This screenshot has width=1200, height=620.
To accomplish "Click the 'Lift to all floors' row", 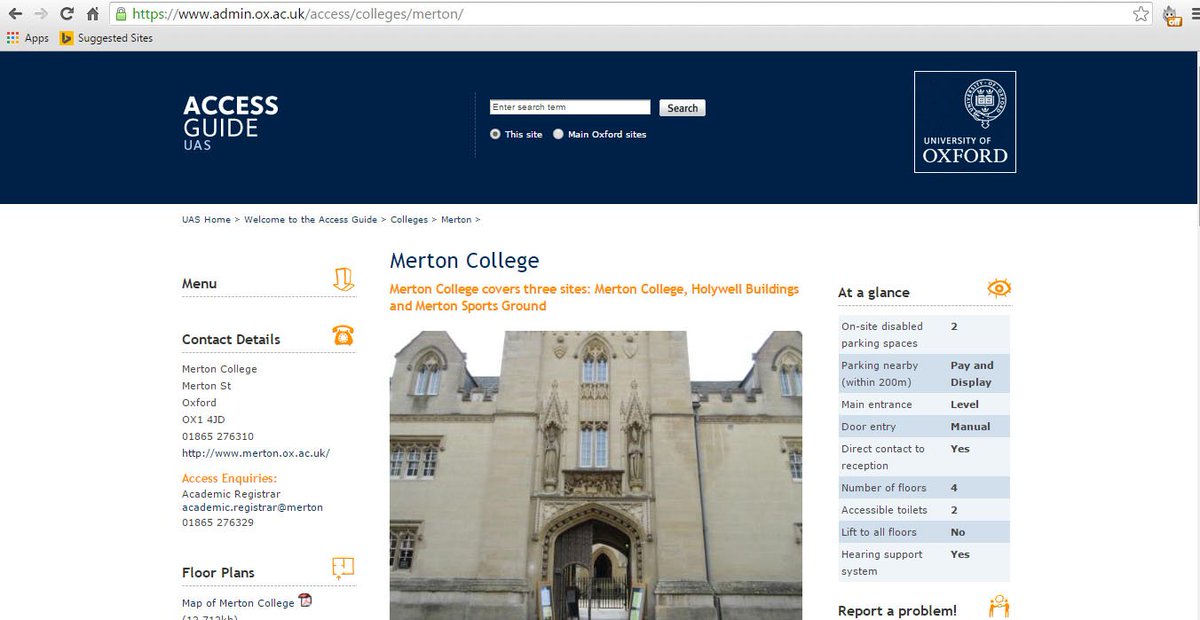I will (924, 532).
